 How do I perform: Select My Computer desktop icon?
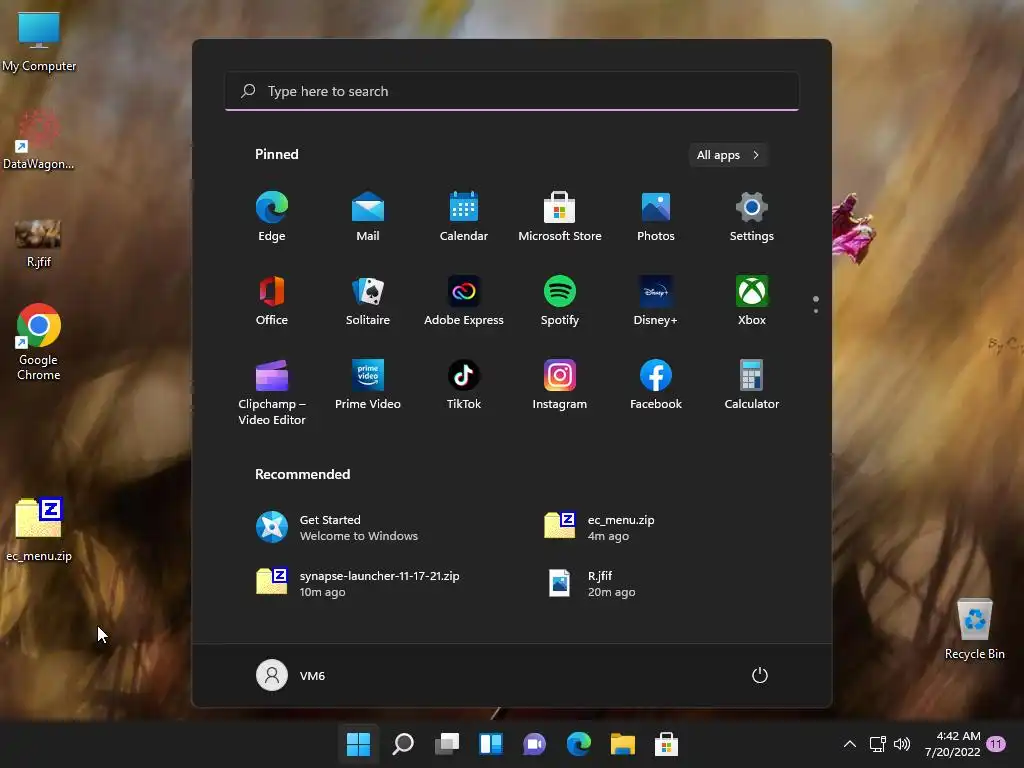coord(39,42)
